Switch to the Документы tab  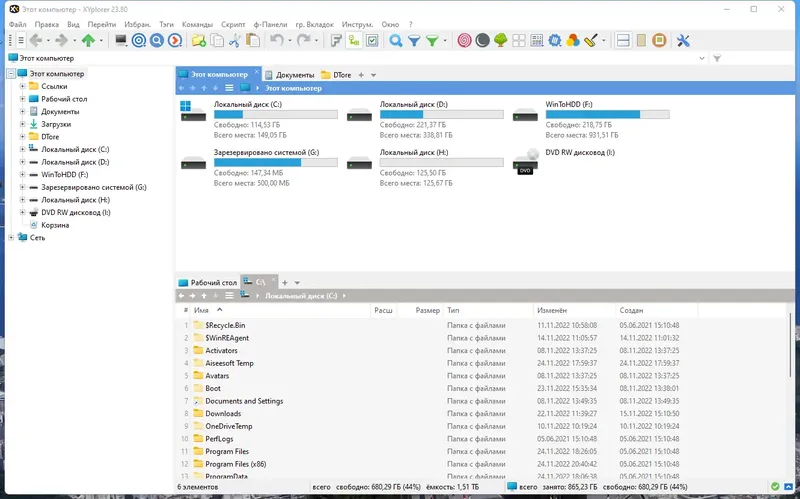pyautogui.click(x=290, y=75)
